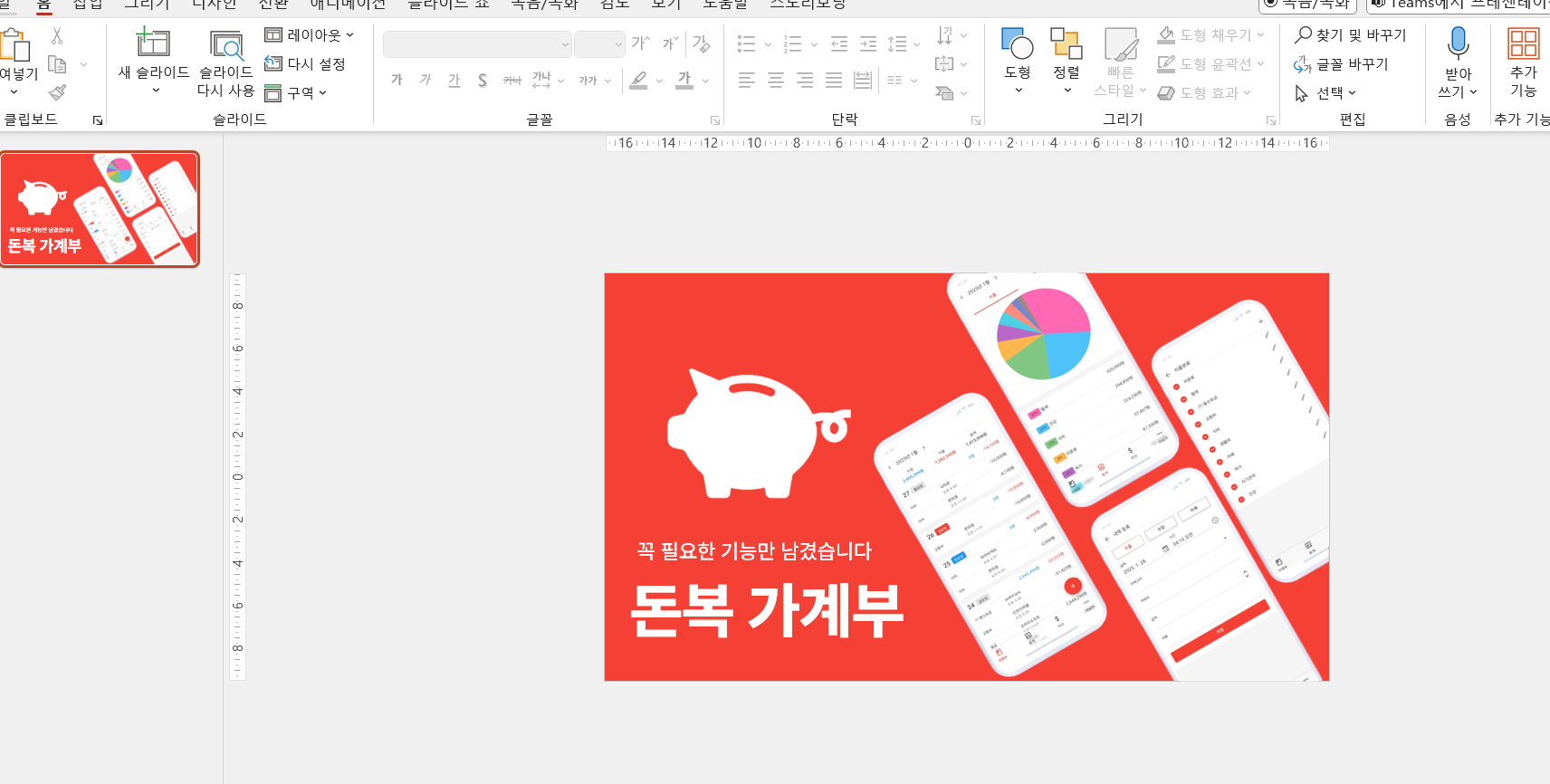This screenshot has width=1550, height=784.
Task: Clear all text formatting with eraser icon
Action: (x=701, y=43)
